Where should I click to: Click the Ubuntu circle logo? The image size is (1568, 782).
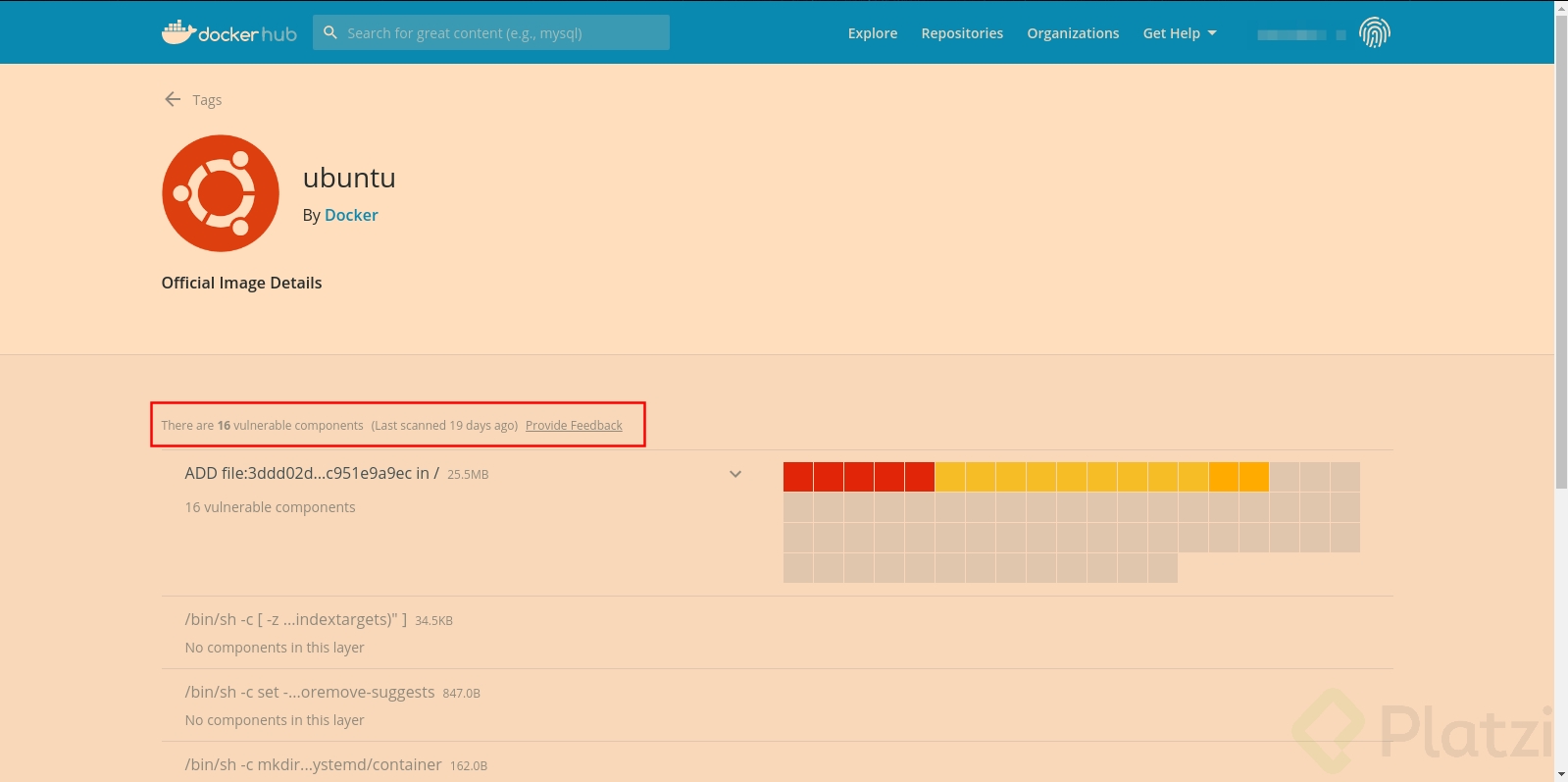click(221, 193)
